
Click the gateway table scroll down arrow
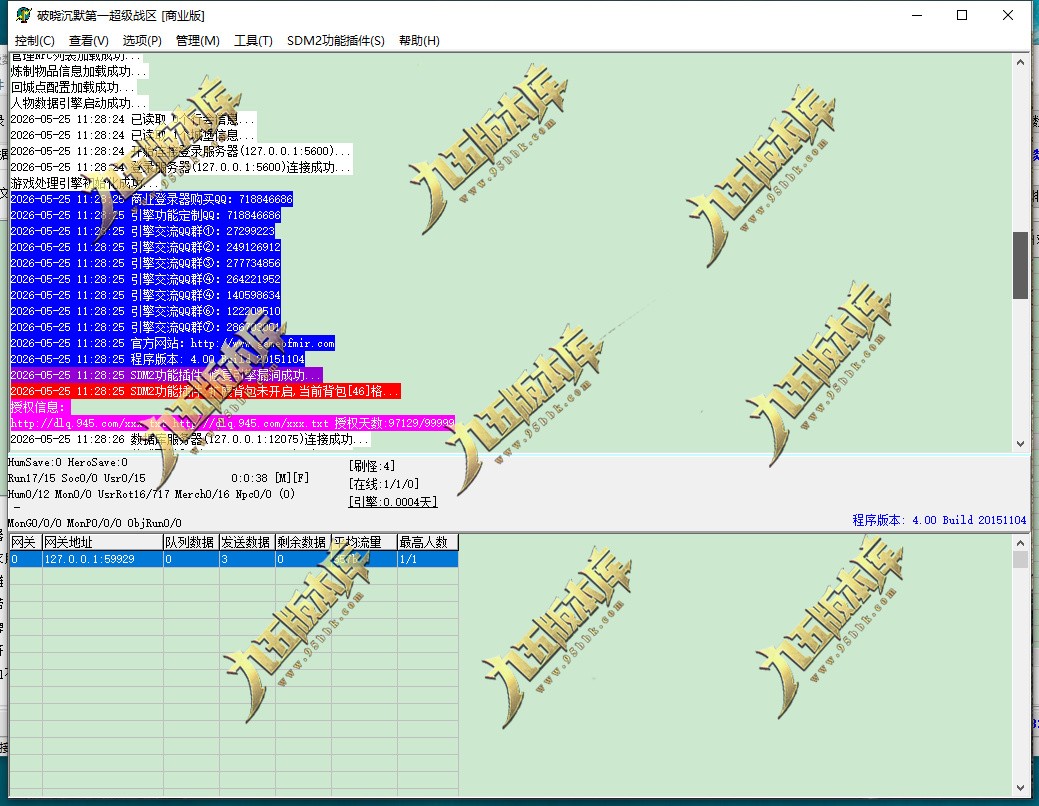tap(1020, 788)
